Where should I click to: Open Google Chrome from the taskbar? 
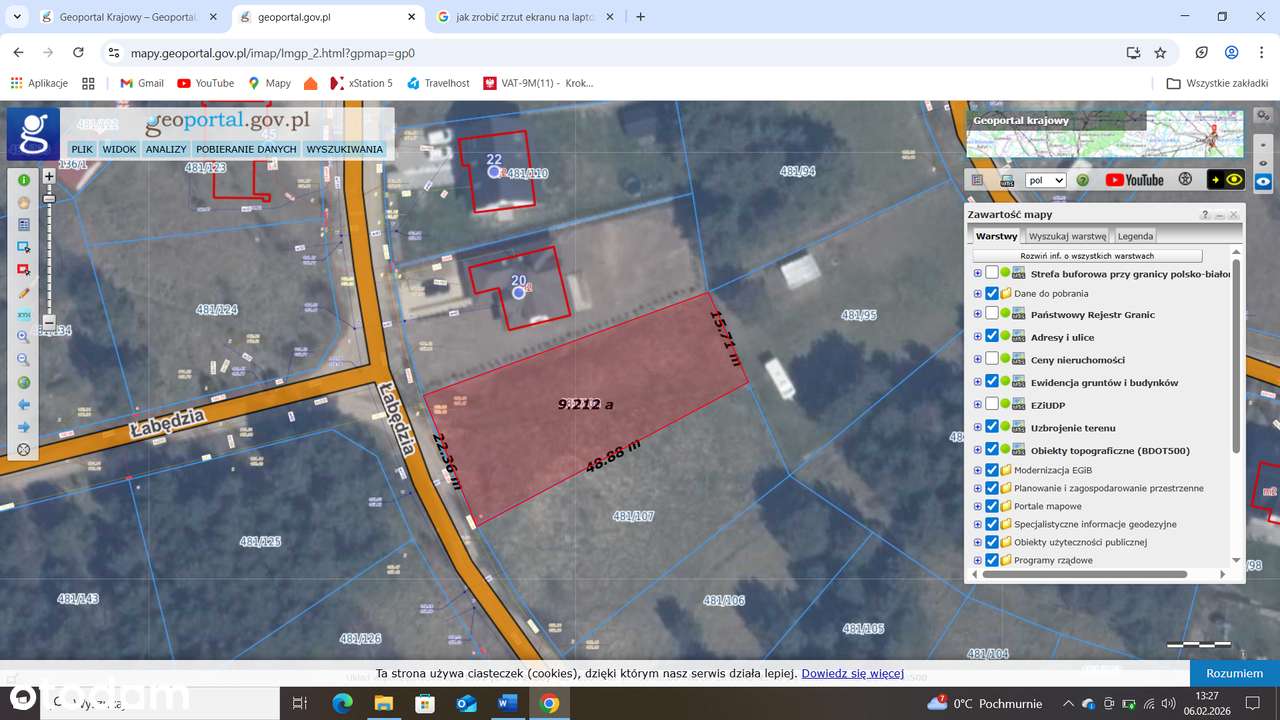(x=549, y=704)
